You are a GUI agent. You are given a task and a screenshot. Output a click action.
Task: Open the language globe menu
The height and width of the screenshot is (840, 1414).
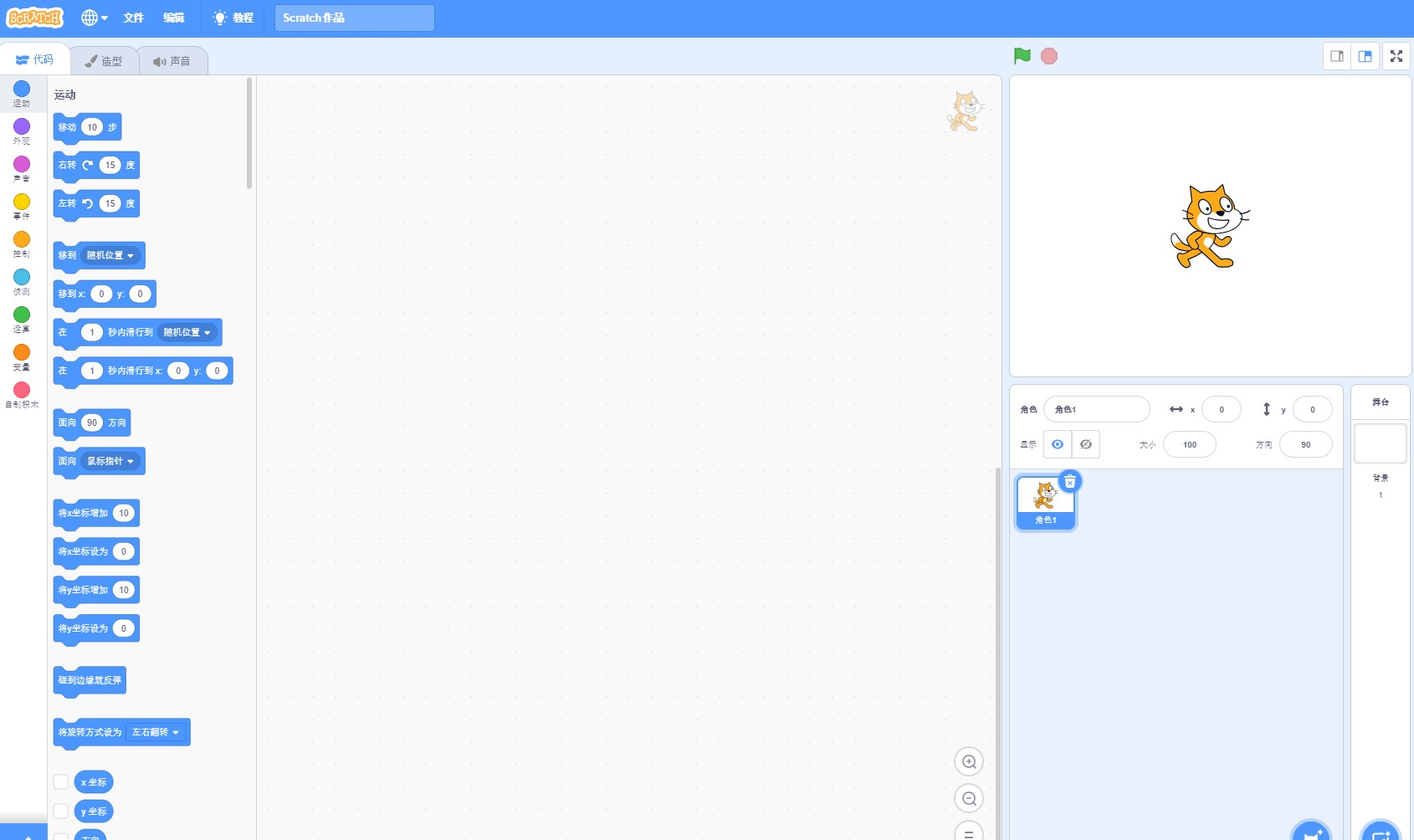94,18
